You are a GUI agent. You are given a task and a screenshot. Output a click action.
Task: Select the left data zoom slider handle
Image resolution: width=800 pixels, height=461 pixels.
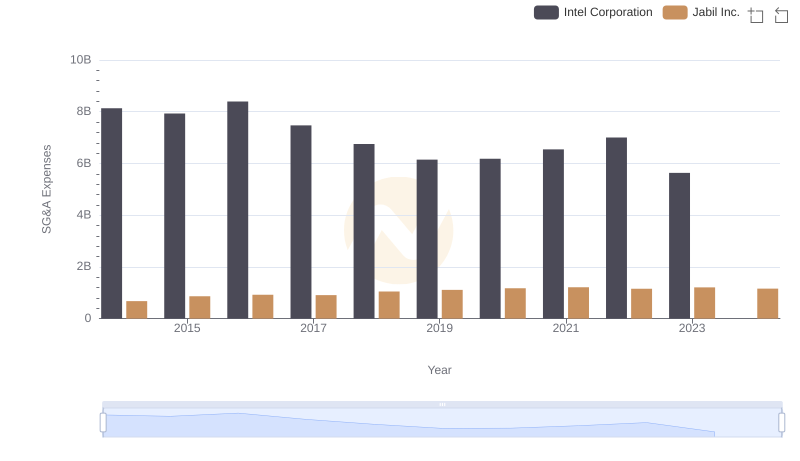tap(103, 423)
